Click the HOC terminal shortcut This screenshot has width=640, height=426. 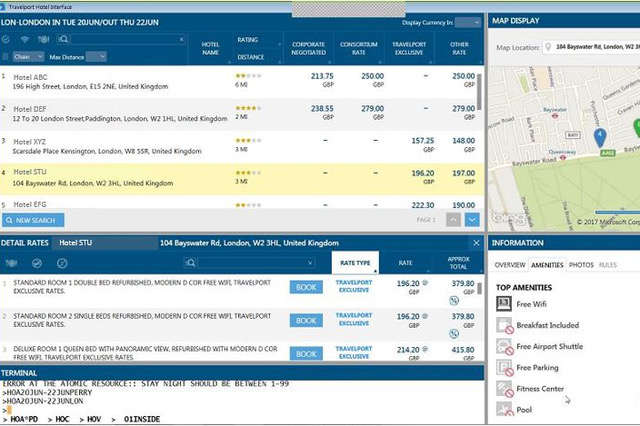(62, 419)
